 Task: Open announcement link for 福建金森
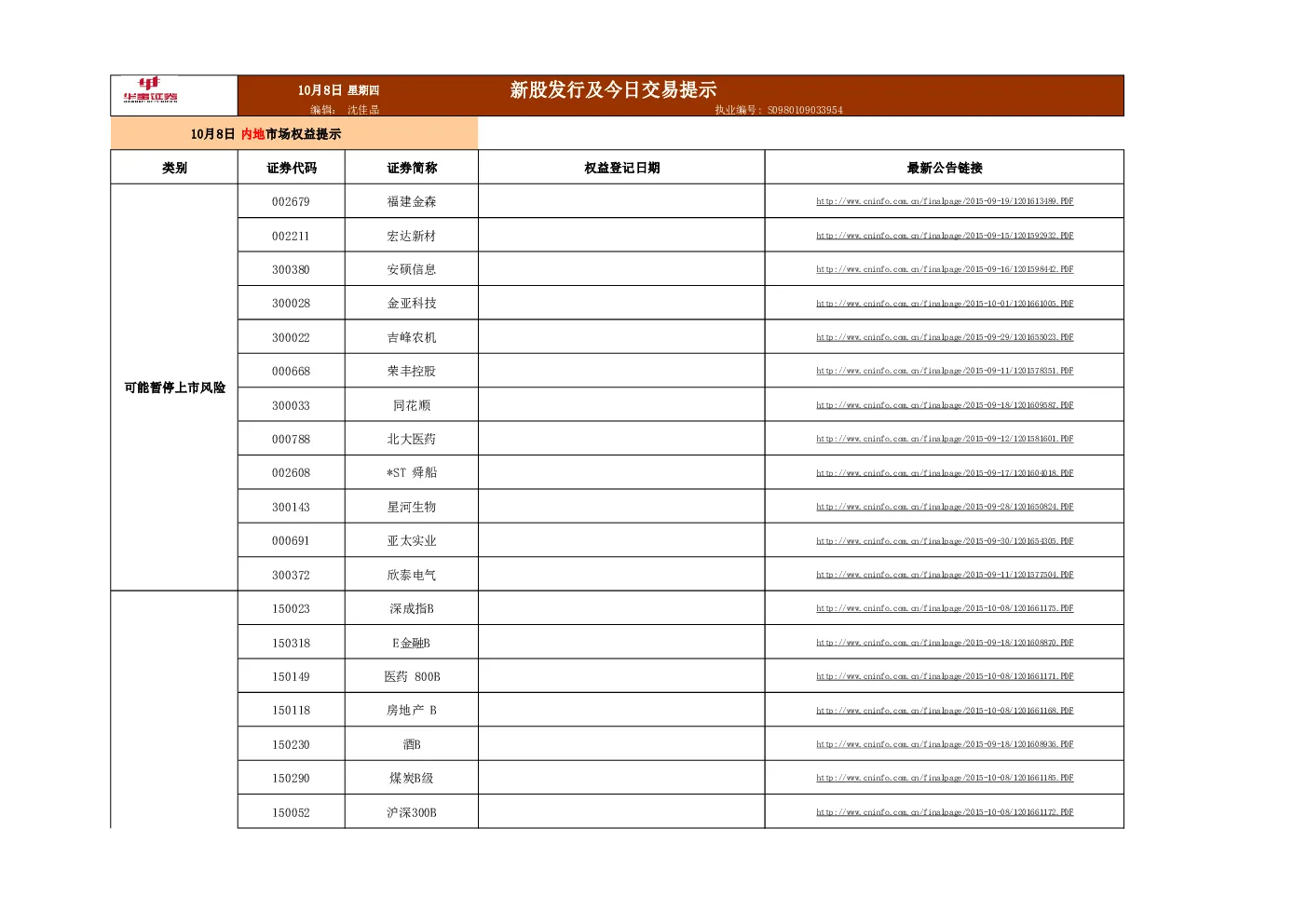[x=945, y=201]
